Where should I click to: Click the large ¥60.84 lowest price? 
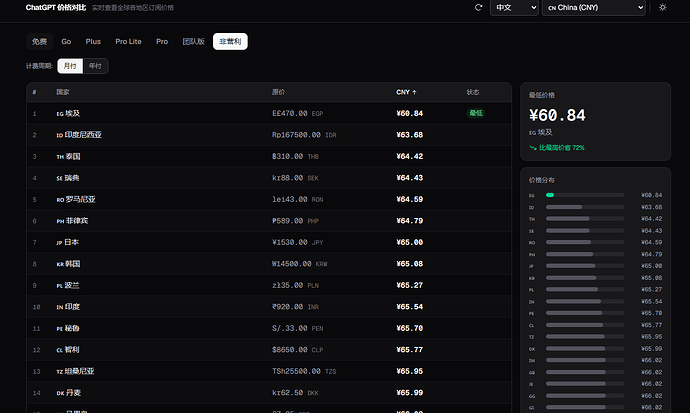(557, 115)
